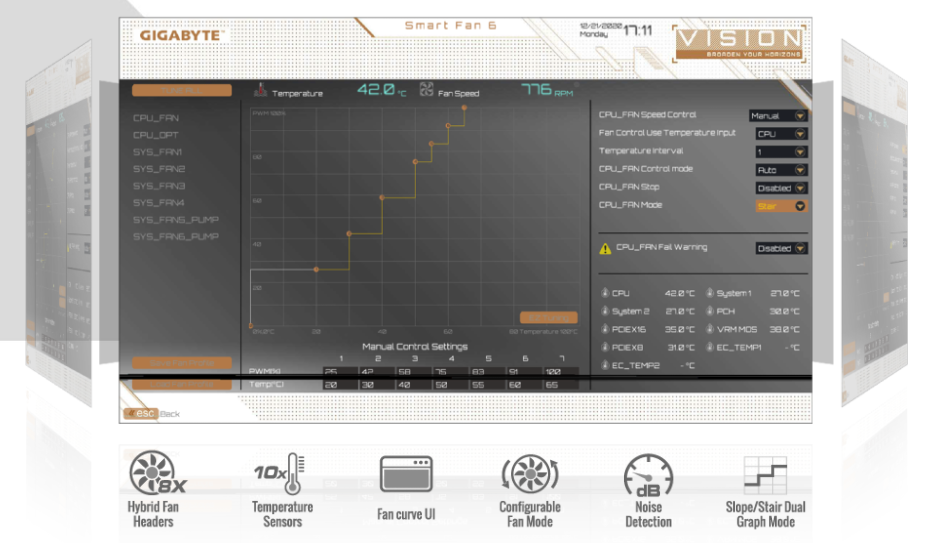Select SYS_FAN5_PUMP in the fan list
Screen dimensions: 933x543
[x=176, y=219]
